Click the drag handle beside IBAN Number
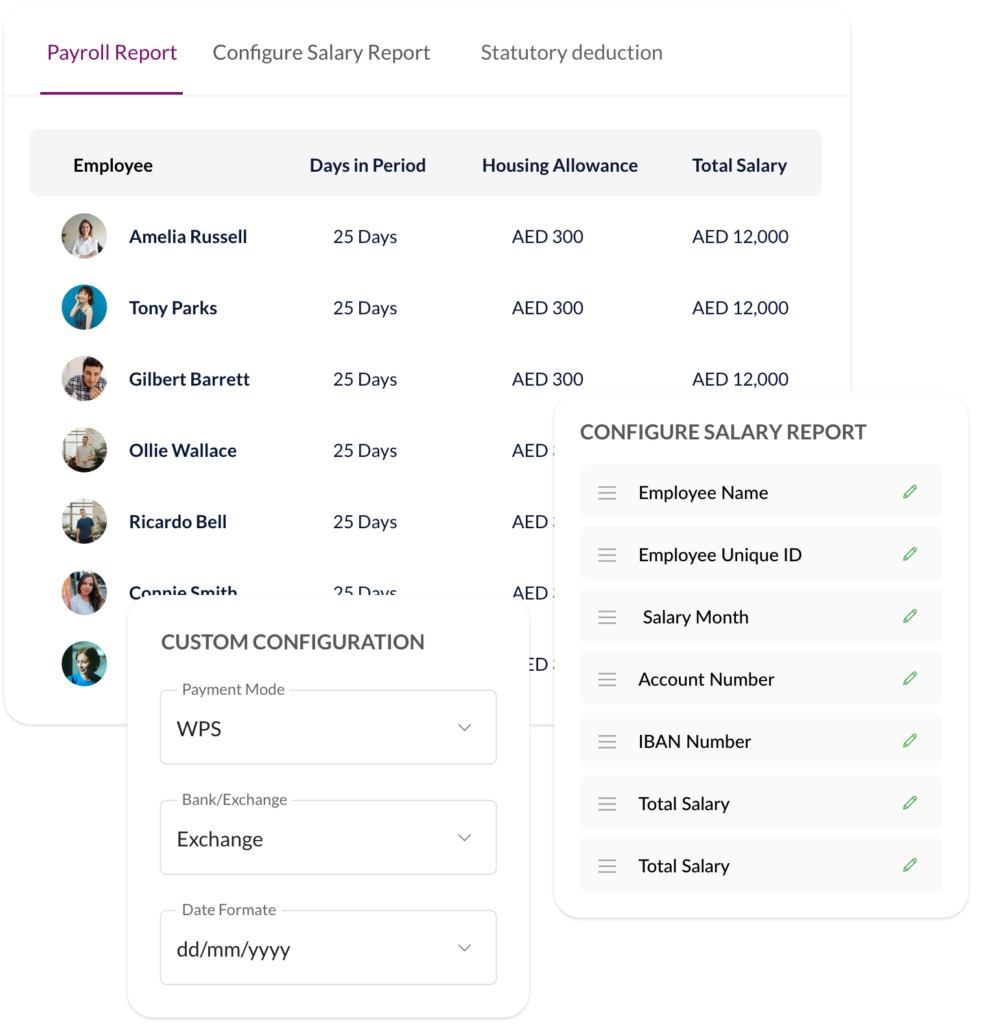This screenshot has height=1024, width=983. click(607, 740)
